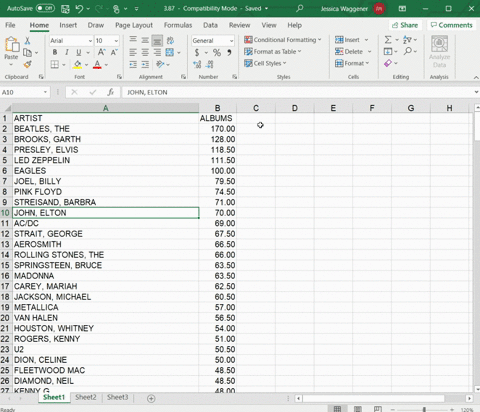
Task: Click the Decrease Decimal icon
Action: [209, 64]
